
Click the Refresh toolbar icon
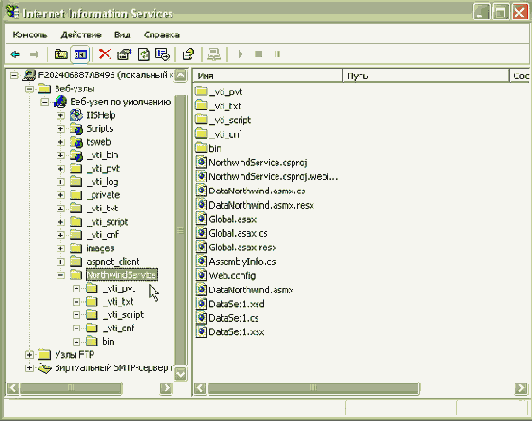pyautogui.click(x=144, y=54)
